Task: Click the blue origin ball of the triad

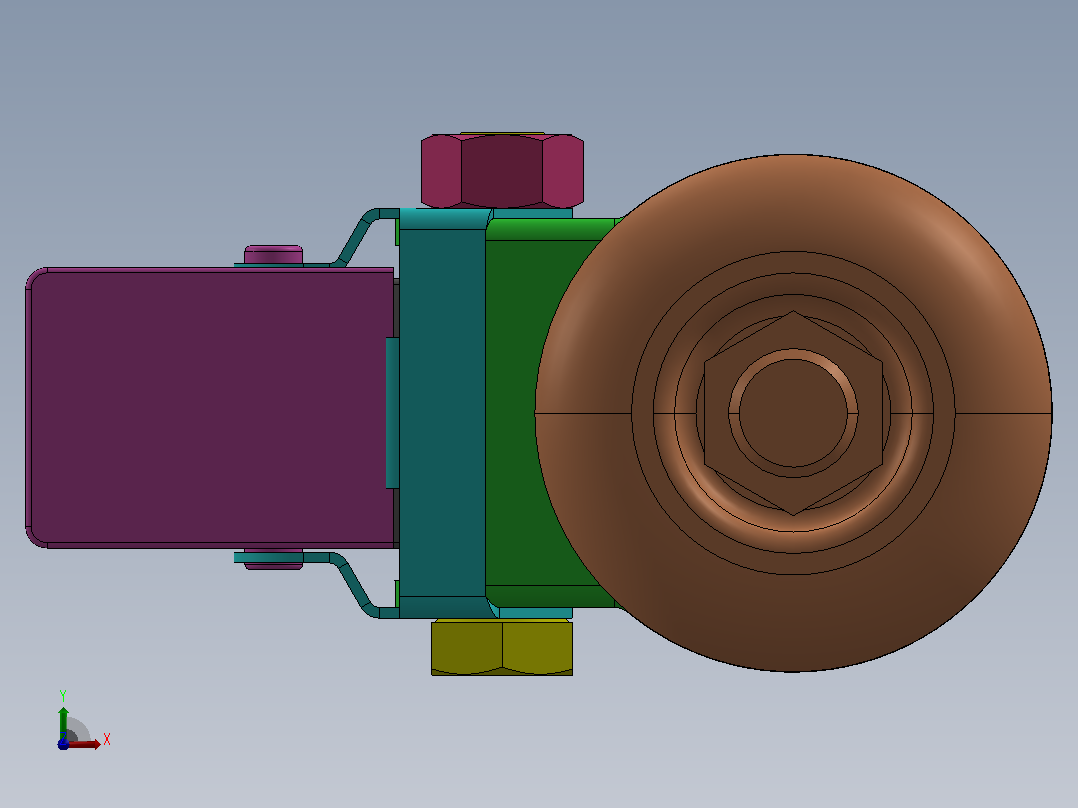Action: [x=63, y=744]
